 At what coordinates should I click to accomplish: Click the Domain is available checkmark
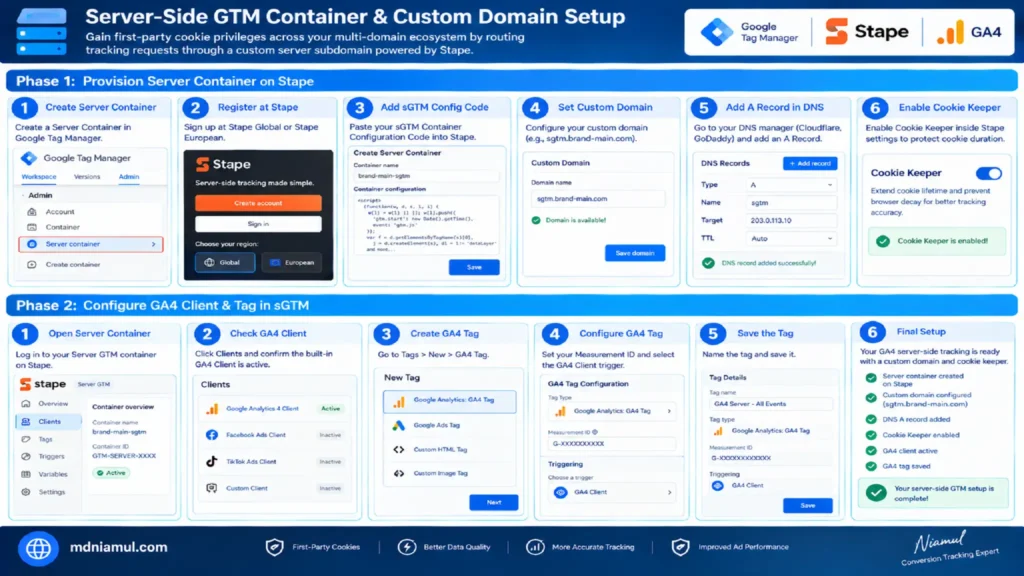click(x=536, y=220)
